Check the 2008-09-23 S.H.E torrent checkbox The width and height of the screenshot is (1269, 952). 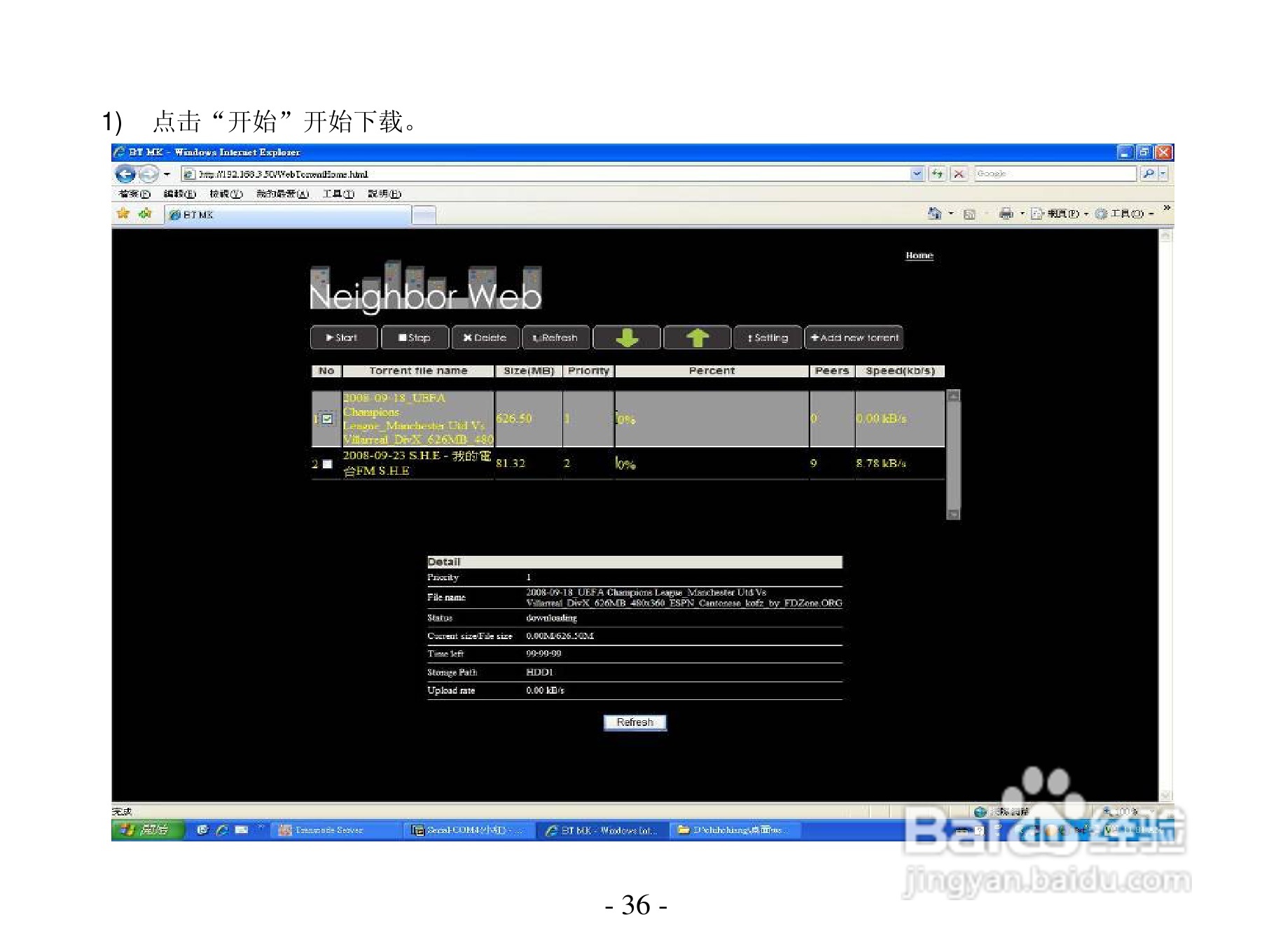pyautogui.click(x=327, y=463)
